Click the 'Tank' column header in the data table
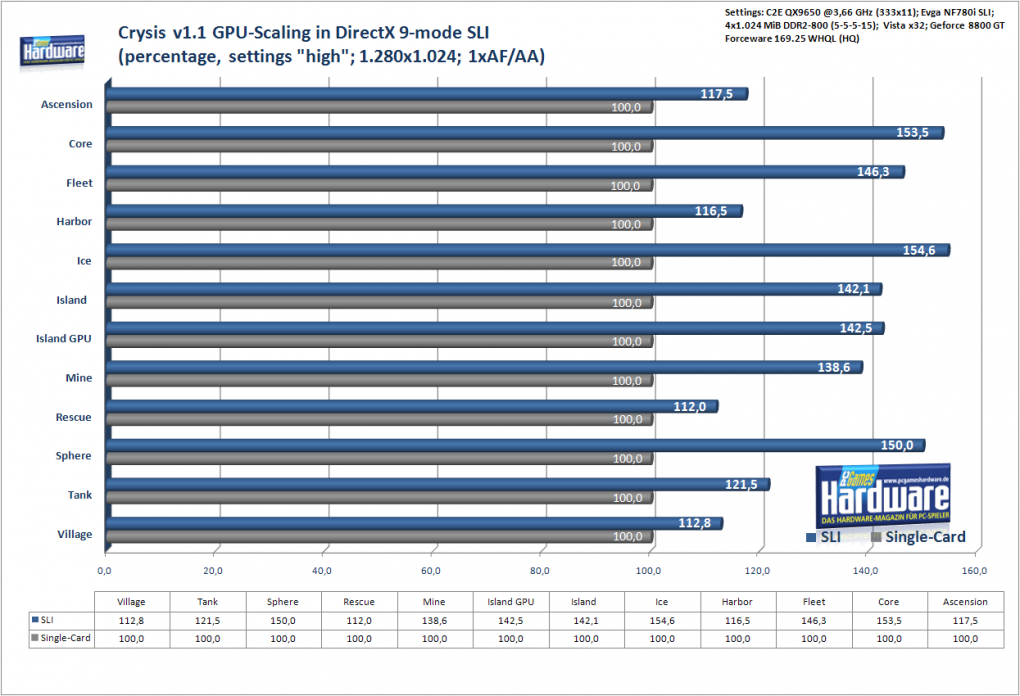This screenshot has height=696, width=1020. [x=208, y=602]
